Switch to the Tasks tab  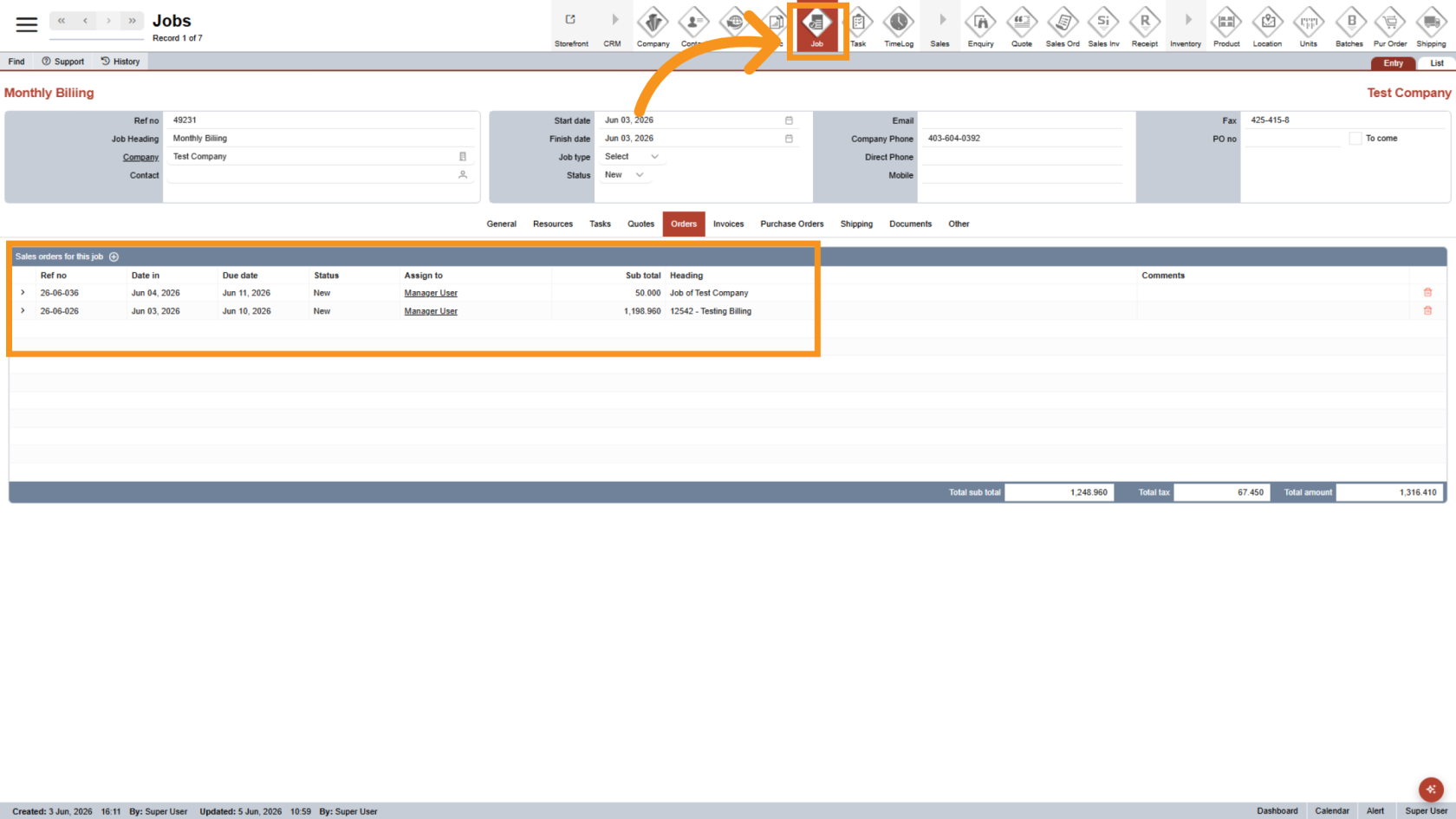coord(600,224)
